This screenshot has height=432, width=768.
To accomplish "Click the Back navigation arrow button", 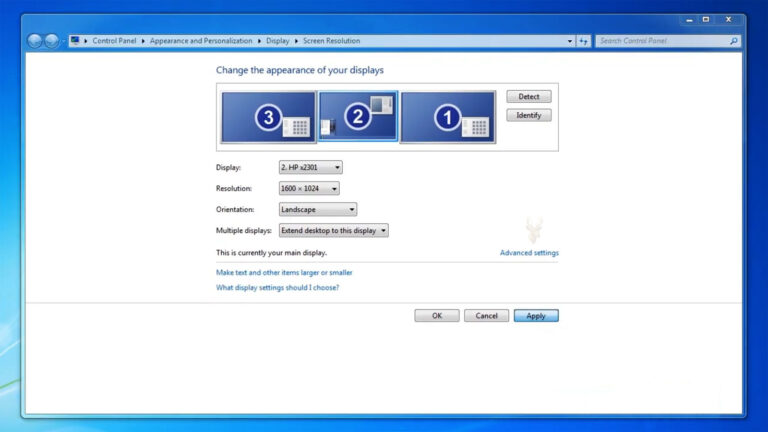I will tap(35, 41).
